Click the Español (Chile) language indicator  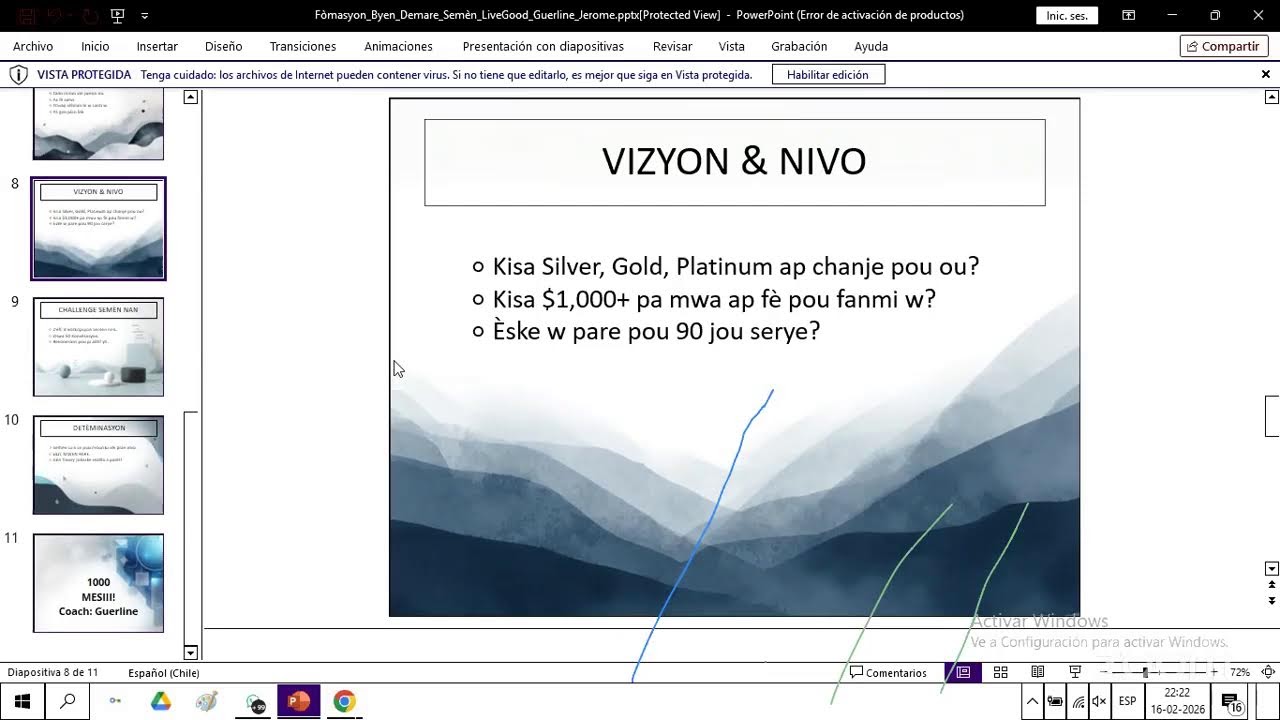click(164, 673)
